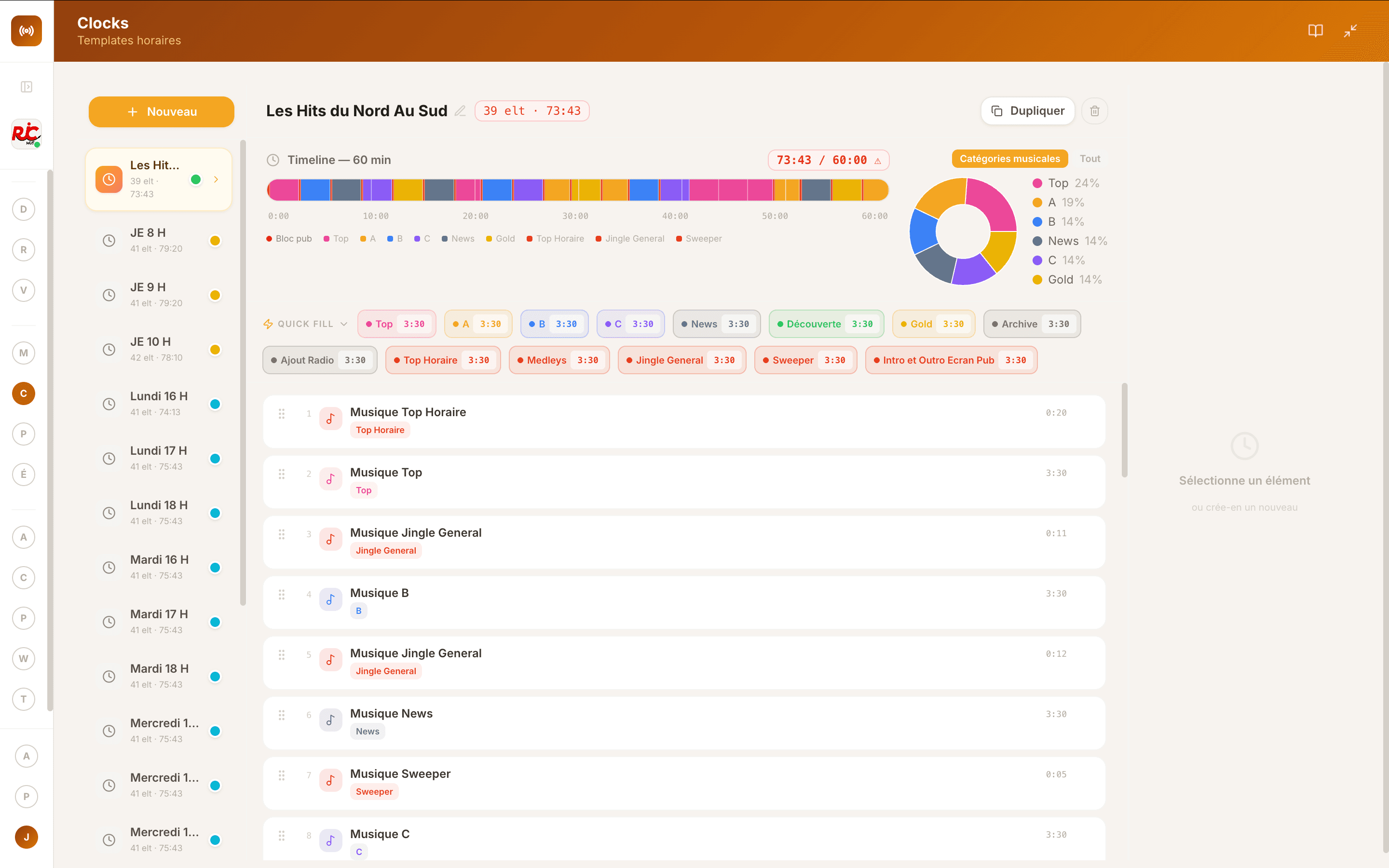This screenshot has width=1389, height=868.
Task: Expand chevron on Les Hit clock card
Action: [x=216, y=180]
